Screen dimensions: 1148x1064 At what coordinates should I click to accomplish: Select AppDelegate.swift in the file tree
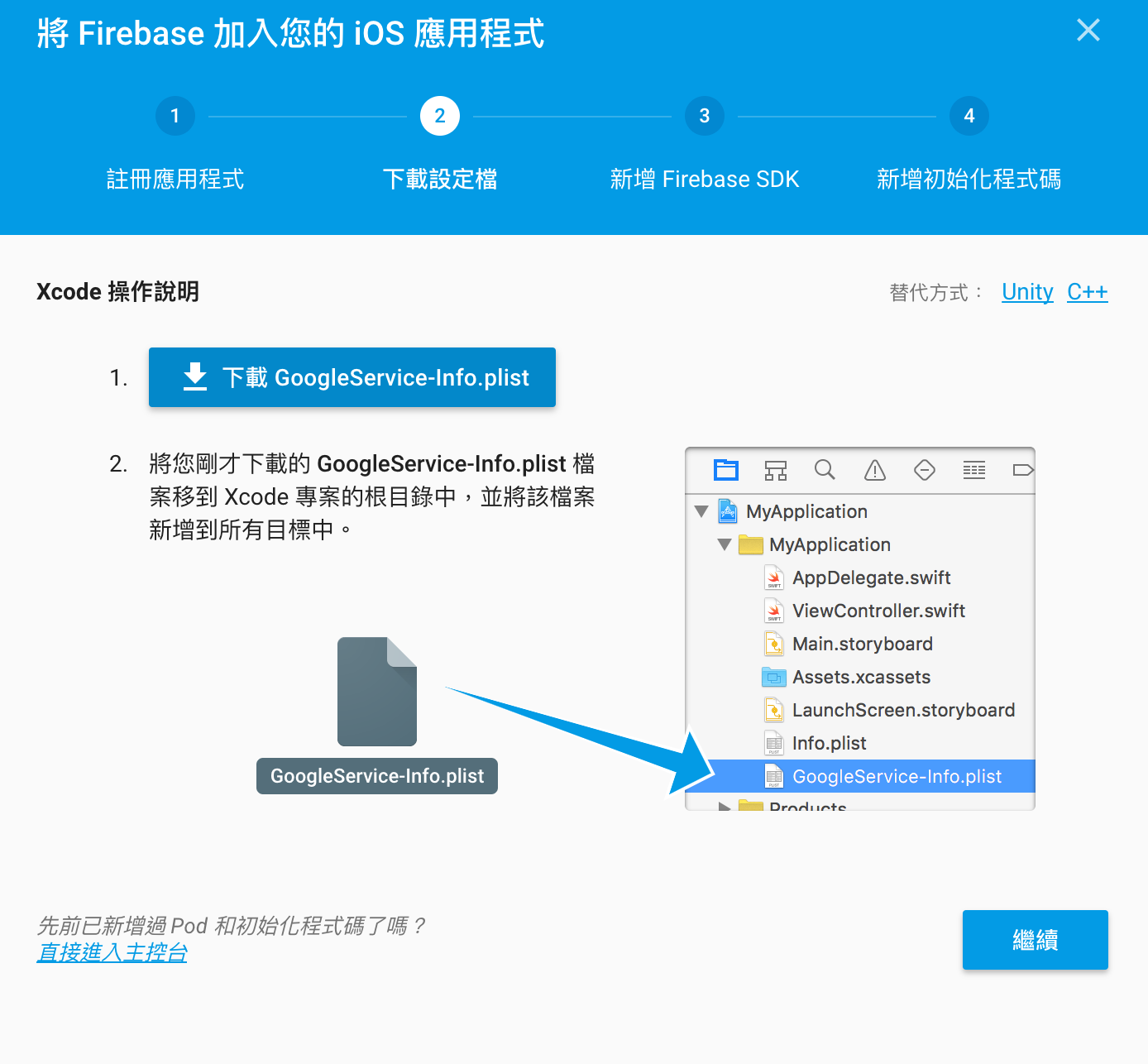pyautogui.click(x=871, y=578)
